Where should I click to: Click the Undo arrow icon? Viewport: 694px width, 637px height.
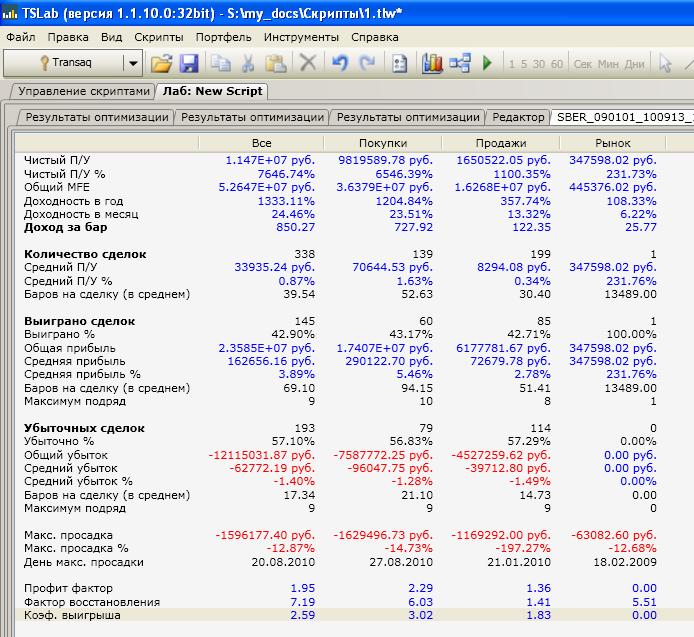point(340,63)
